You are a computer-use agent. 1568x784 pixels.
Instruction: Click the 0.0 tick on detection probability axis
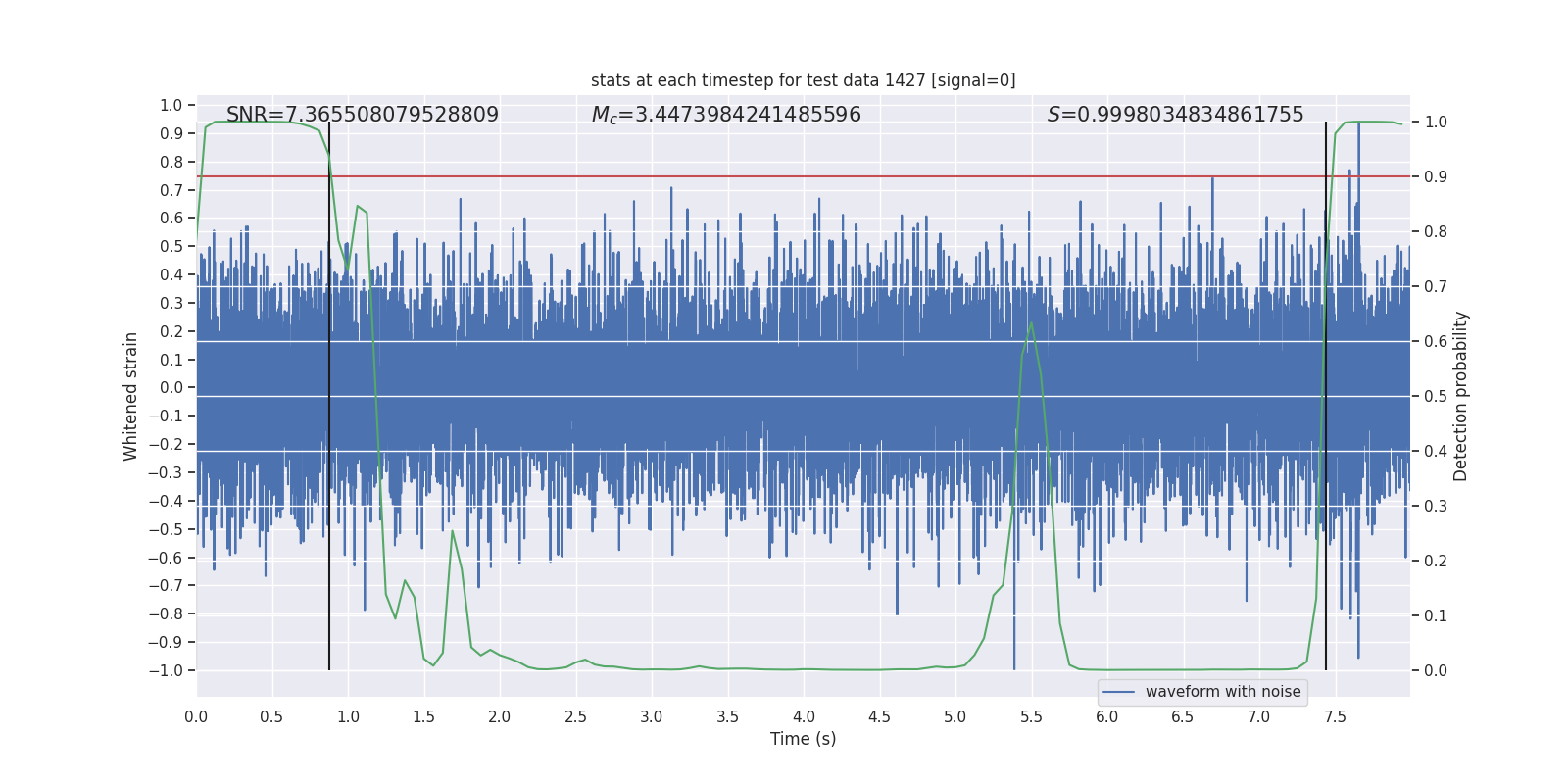(1436, 671)
